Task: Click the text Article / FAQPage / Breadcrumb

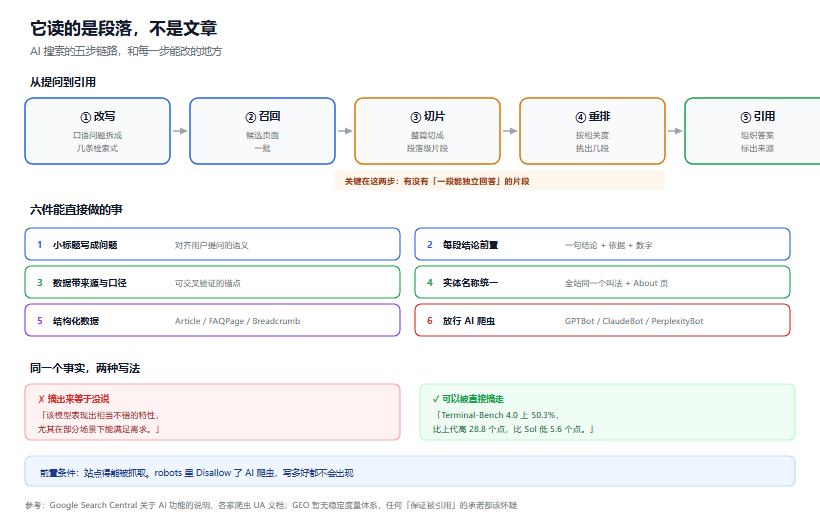Action: click(237, 321)
